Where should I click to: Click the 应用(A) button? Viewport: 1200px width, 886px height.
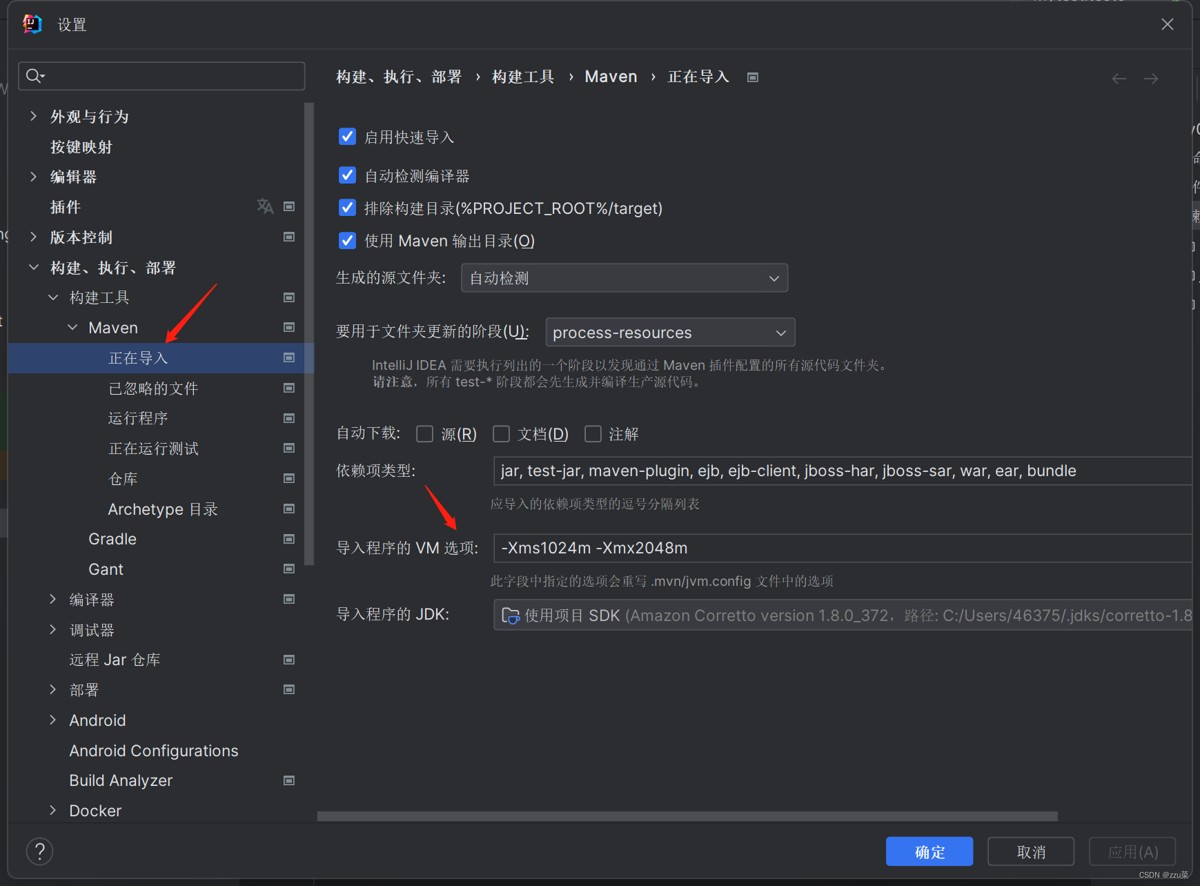[x=1133, y=852]
